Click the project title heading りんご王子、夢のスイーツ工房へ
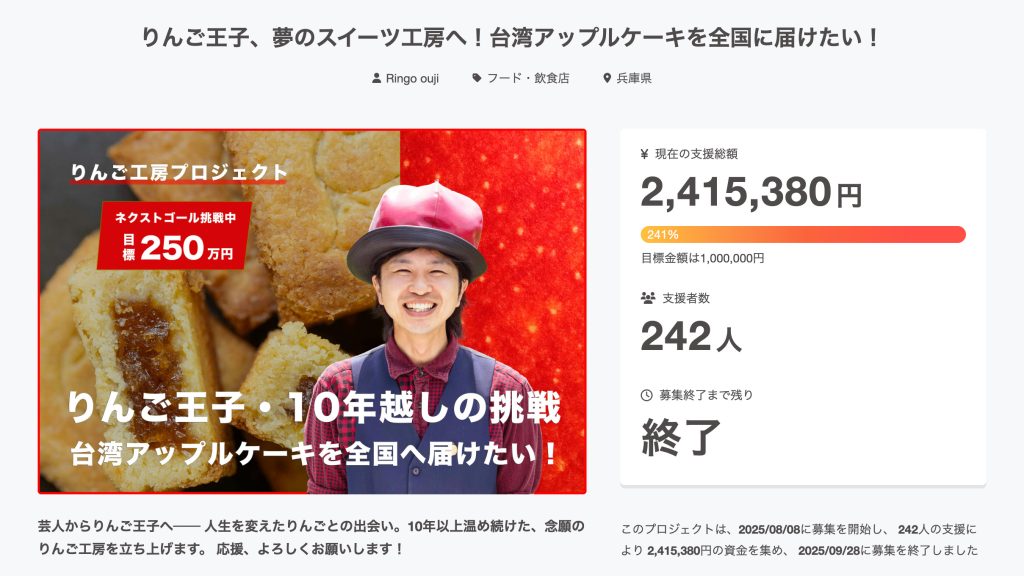The height and width of the screenshot is (576, 1024). (511, 37)
